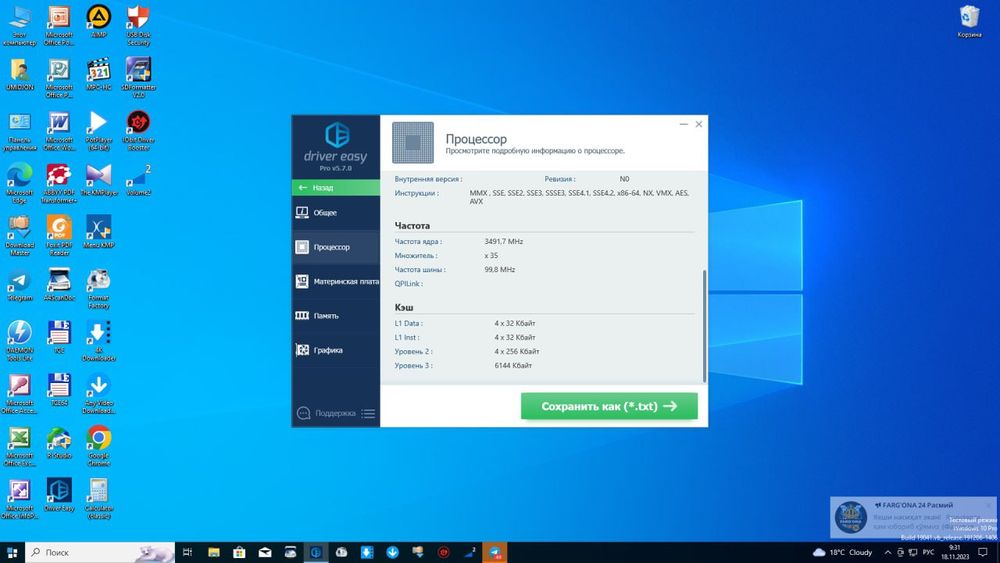Select SDFormatter desktop icon
This screenshot has width=1000, height=563.
point(138,77)
